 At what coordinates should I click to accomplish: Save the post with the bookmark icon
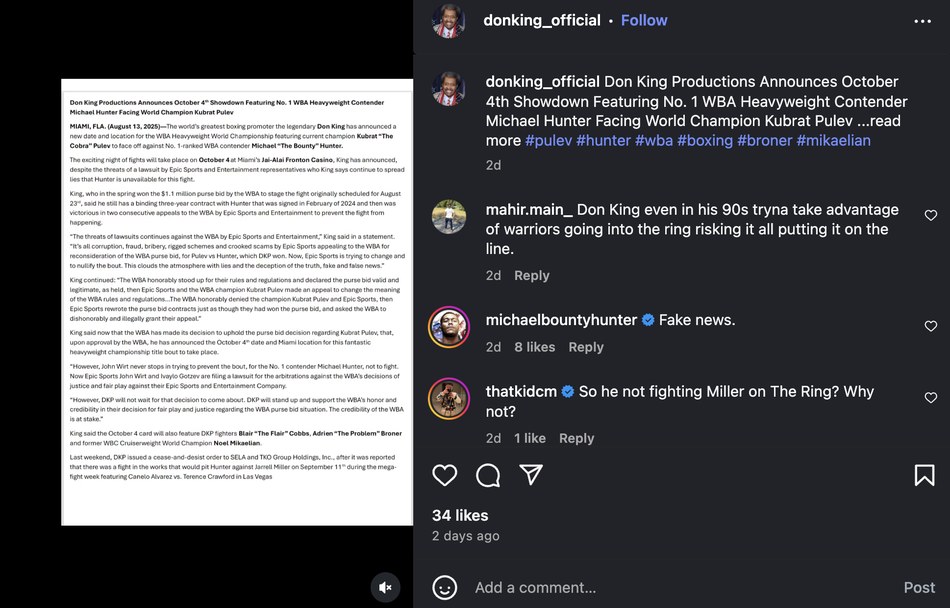(924, 475)
